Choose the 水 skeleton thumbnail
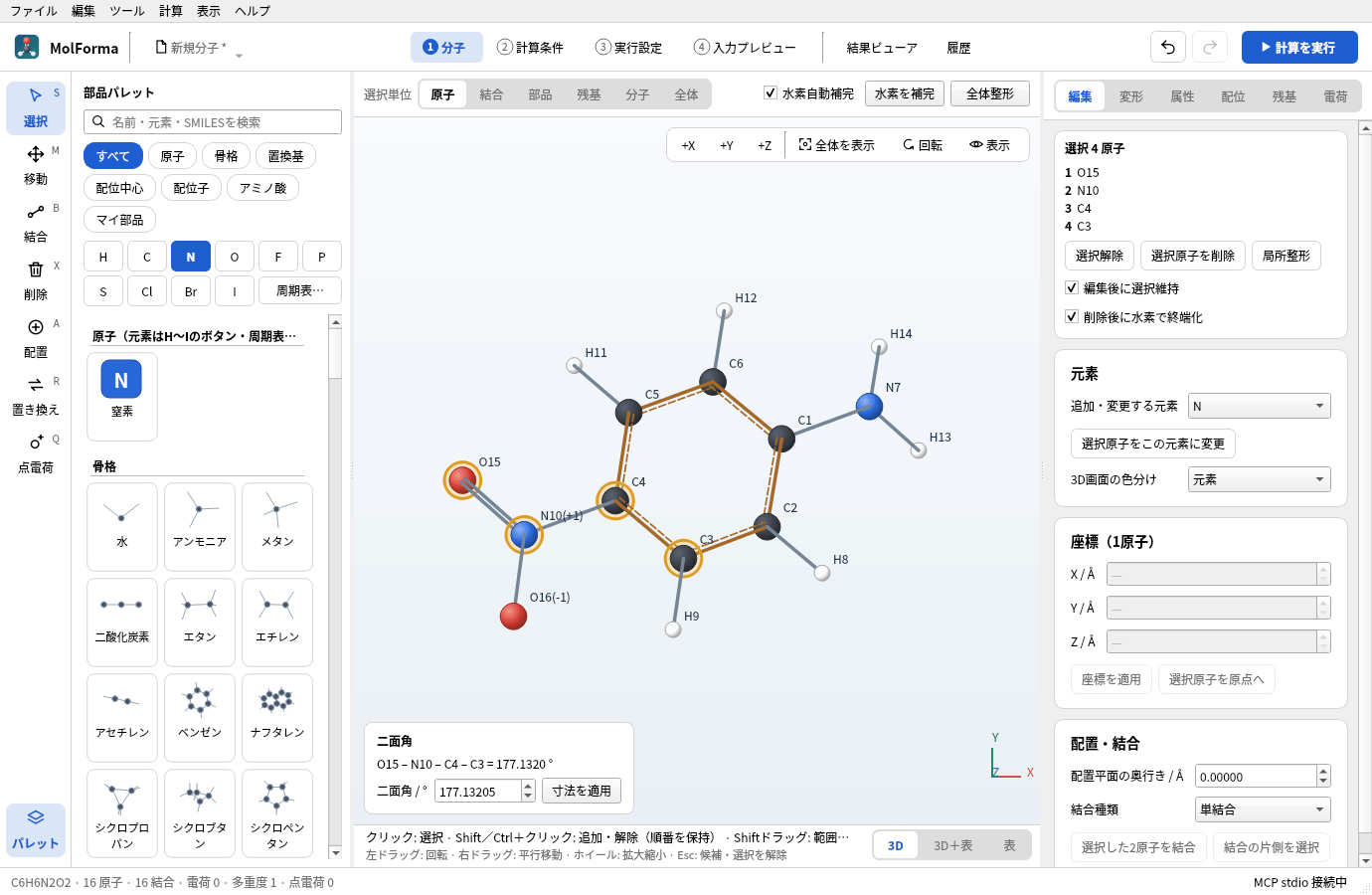The height and width of the screenshot is (895, 1372). click(x=122, y=526)
